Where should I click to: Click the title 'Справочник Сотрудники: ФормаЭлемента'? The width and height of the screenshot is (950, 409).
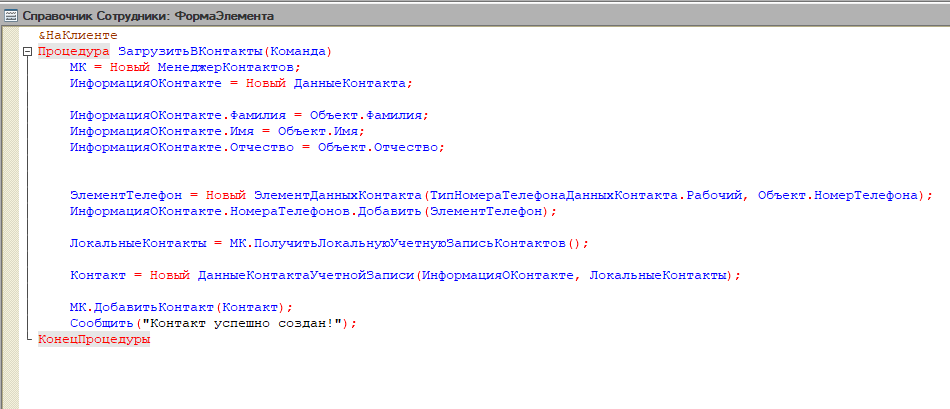[x=147, y=16]
